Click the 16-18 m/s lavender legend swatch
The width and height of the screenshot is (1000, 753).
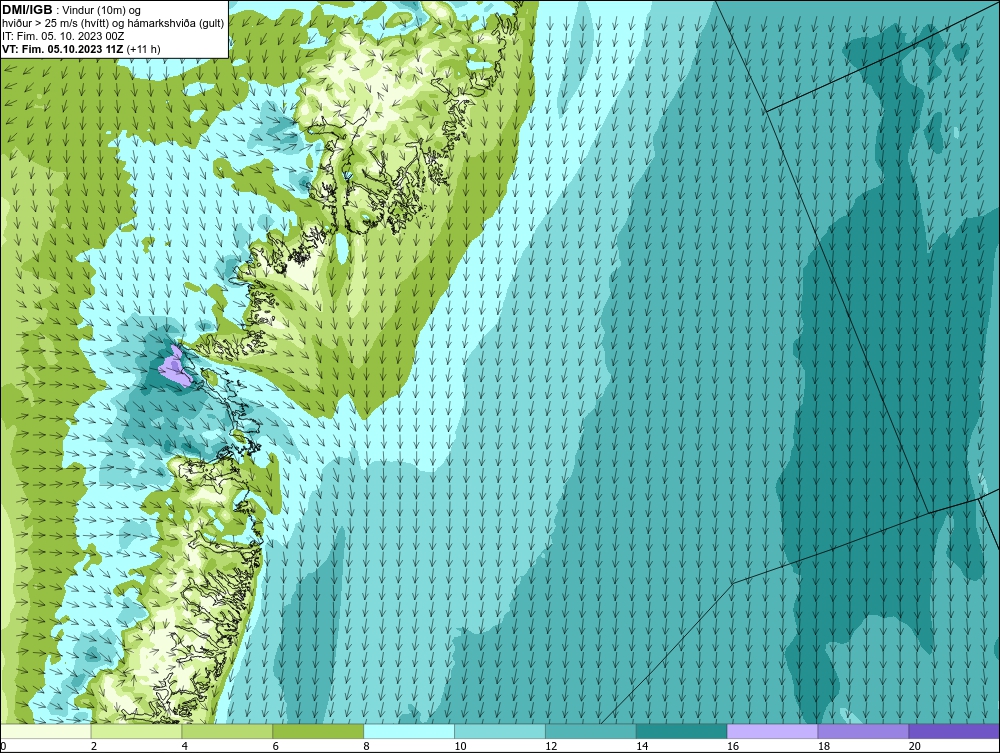click(772, 731)
